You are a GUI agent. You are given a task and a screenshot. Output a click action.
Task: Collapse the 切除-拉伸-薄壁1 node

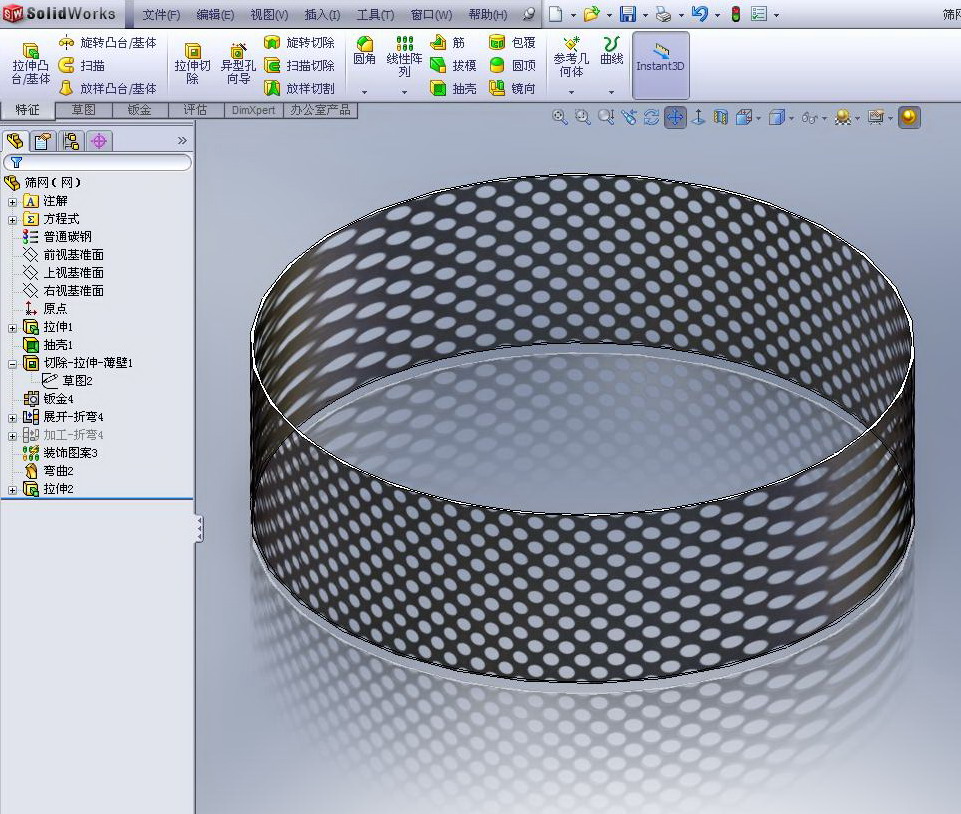point(12,364)
